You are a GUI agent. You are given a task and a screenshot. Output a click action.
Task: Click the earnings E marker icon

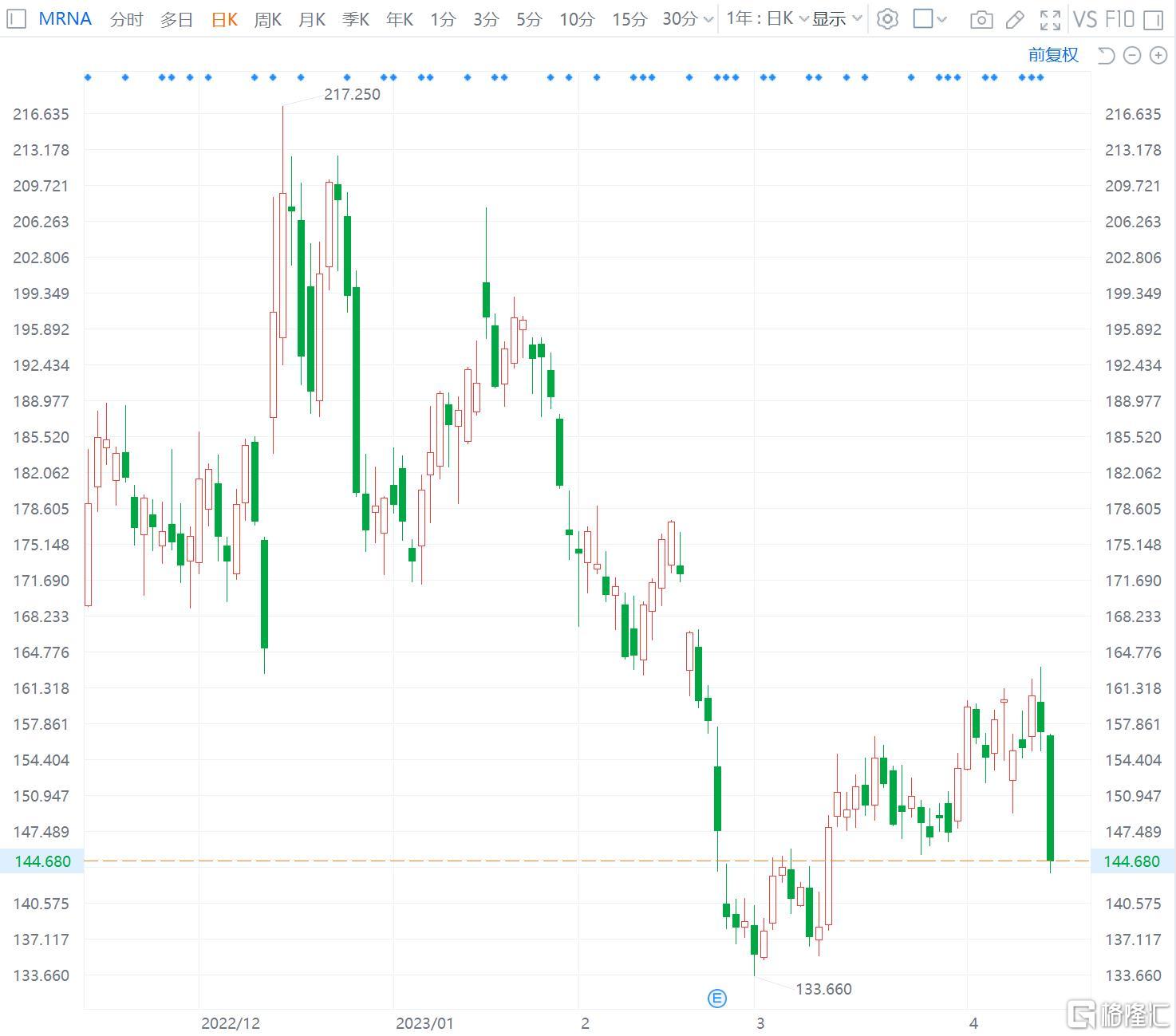pyautogui.click(x=717, y=998)
